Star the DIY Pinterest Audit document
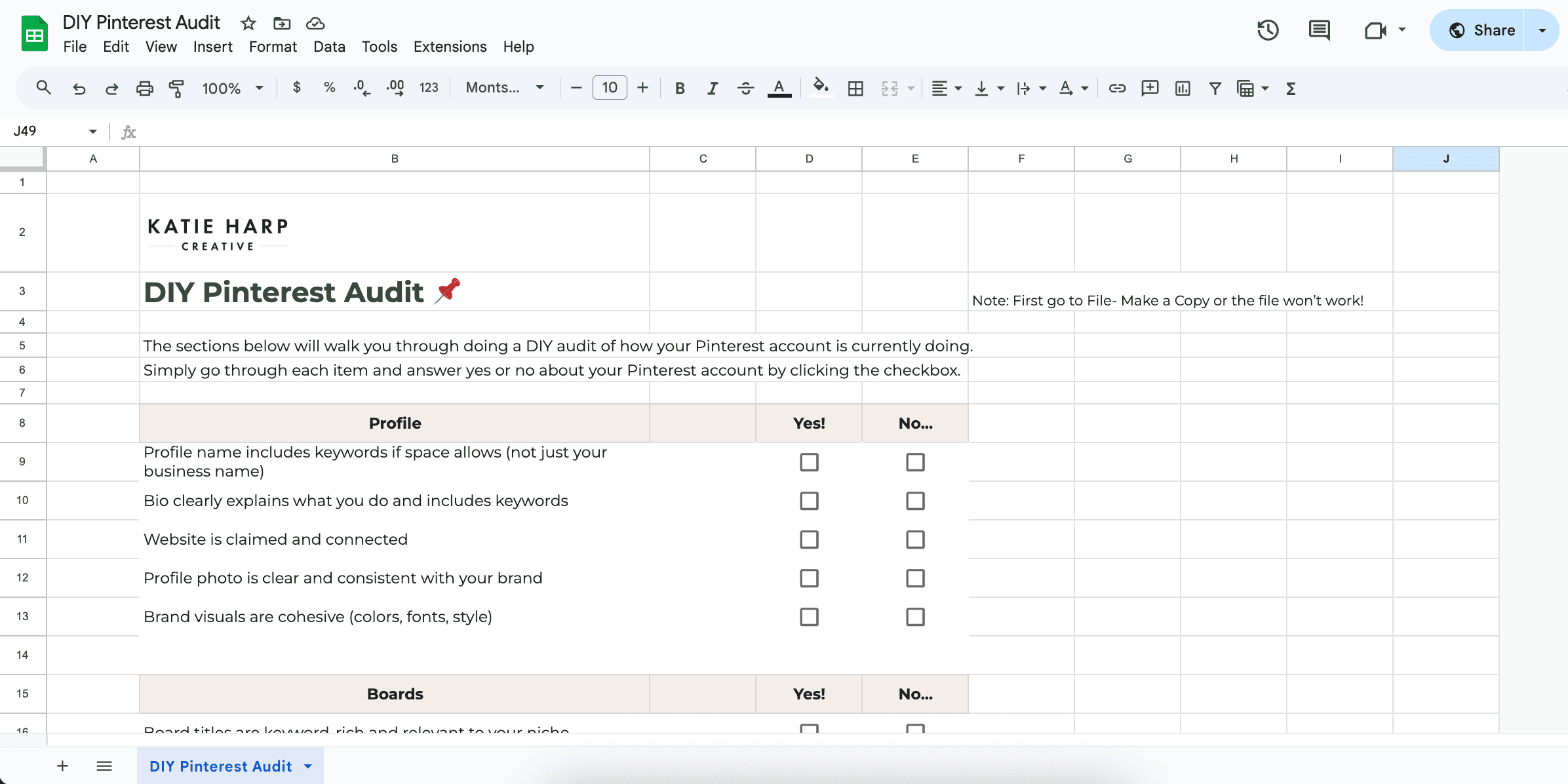 pos(248,24)
